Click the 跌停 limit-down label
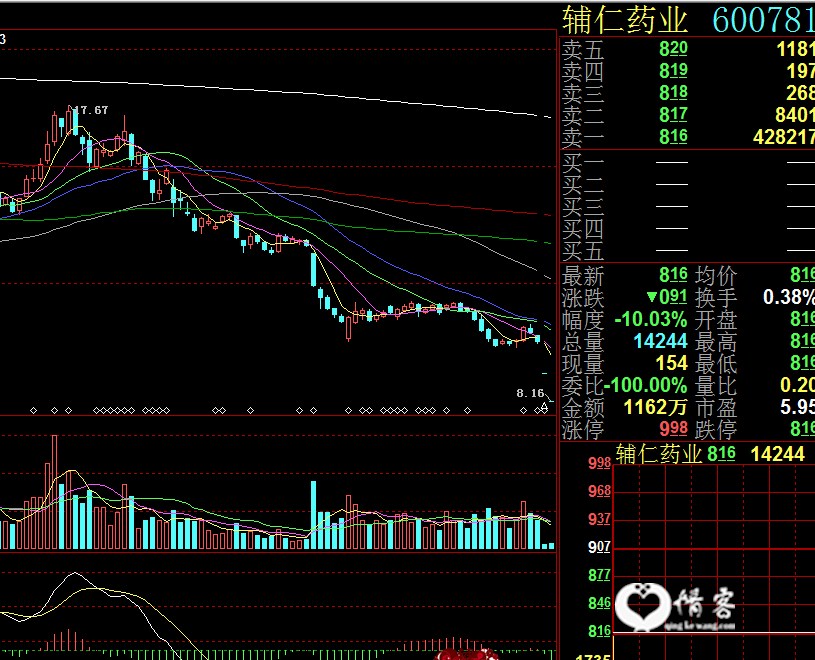 716,430
